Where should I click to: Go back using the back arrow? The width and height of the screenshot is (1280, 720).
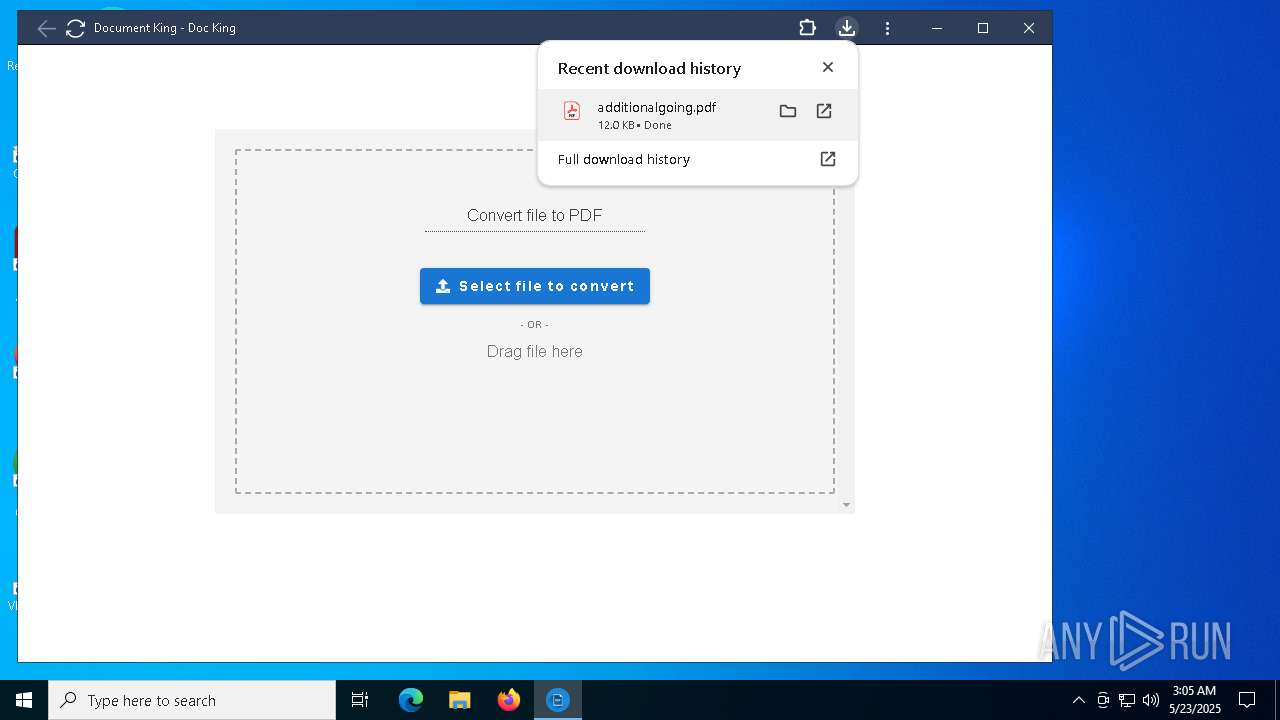coord(46,28)
